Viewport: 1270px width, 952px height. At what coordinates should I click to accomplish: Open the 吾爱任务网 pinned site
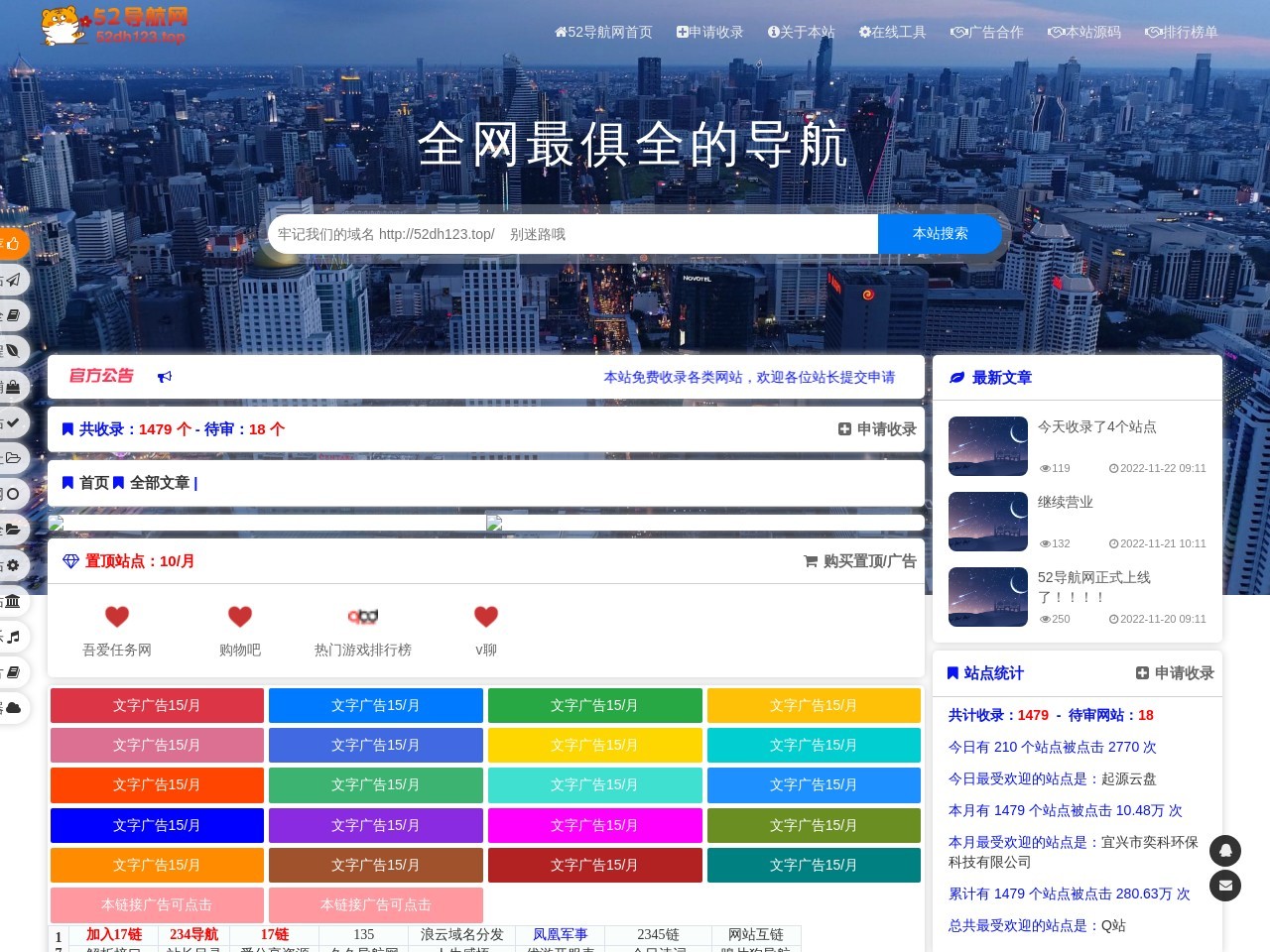pos(117,631)
